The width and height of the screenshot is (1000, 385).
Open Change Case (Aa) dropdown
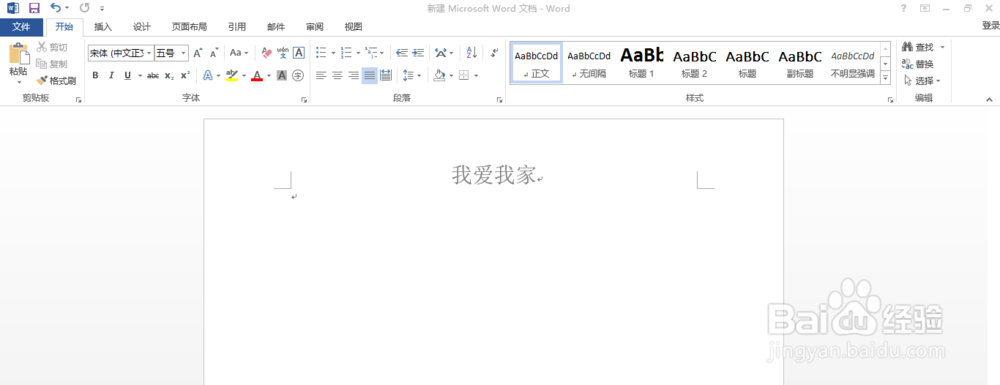point(239,53)
